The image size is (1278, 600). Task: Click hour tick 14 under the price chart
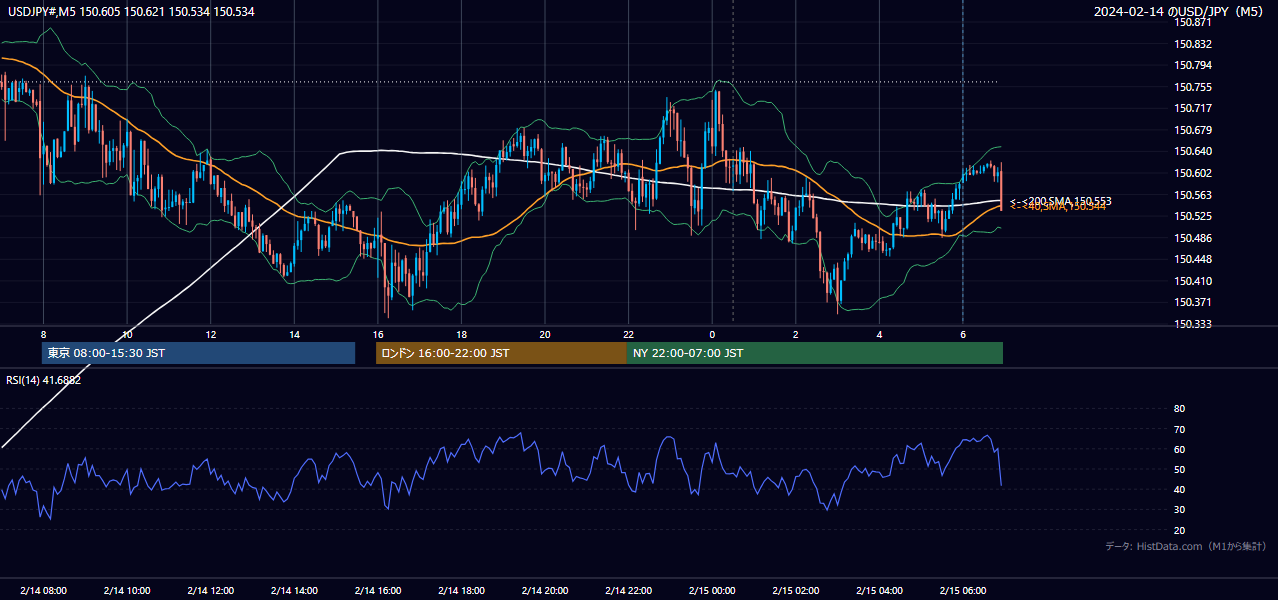(294, 334)
